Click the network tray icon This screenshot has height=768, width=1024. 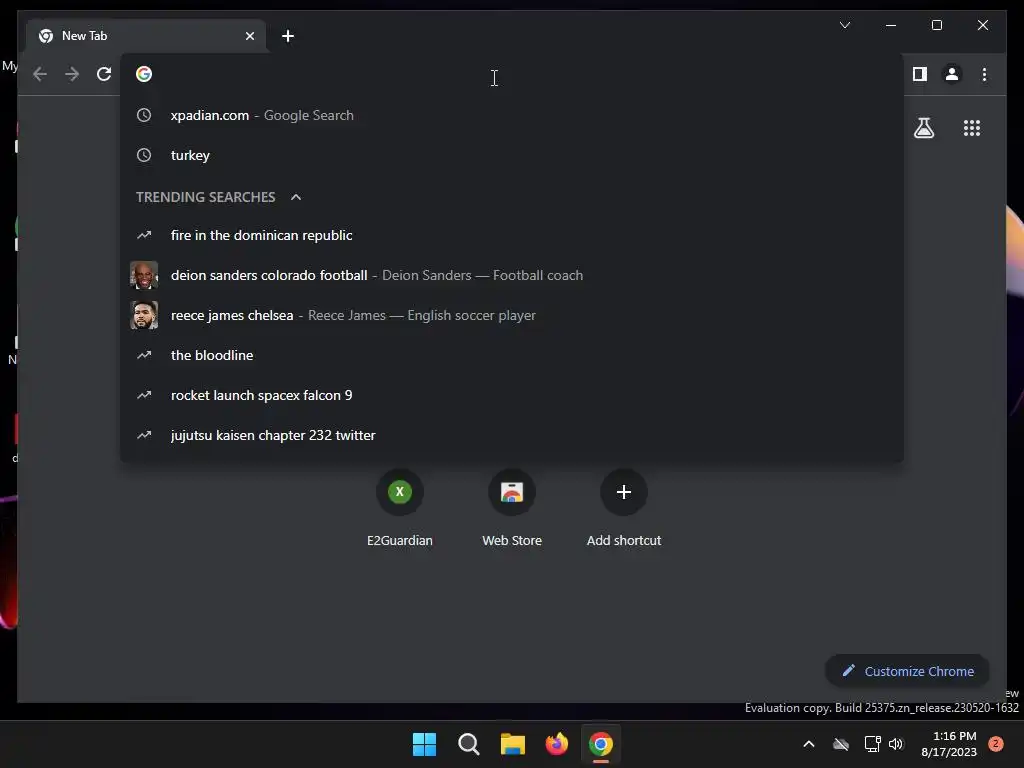click(872, 744)
